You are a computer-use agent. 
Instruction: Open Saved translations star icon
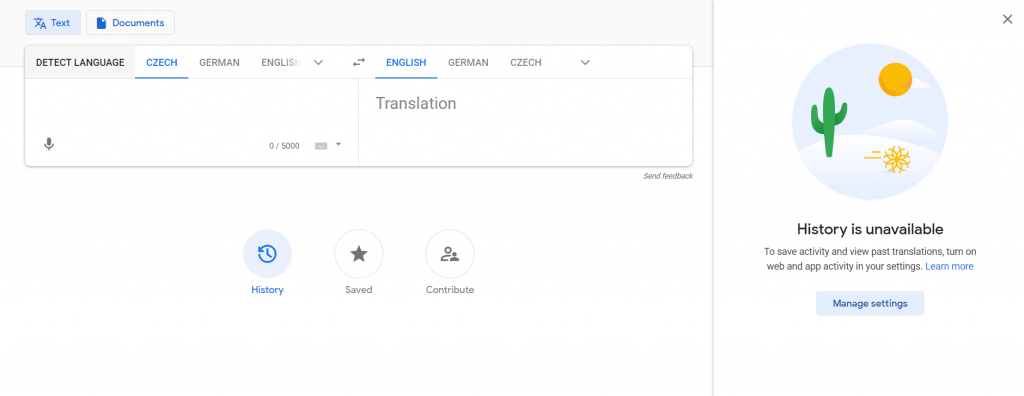pyautogui.click(x=359, y=254)
